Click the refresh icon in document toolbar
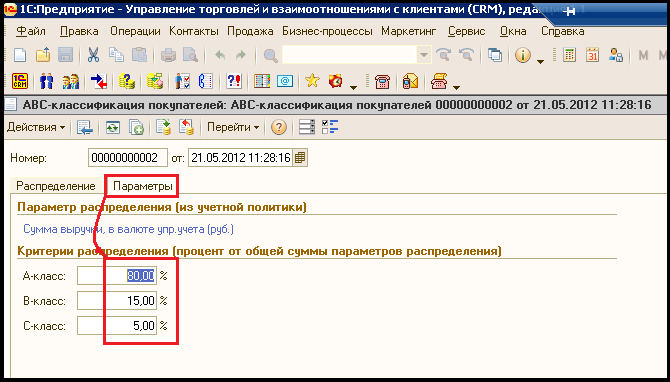Screen dimensions: 670x382 tap(113, 127)
